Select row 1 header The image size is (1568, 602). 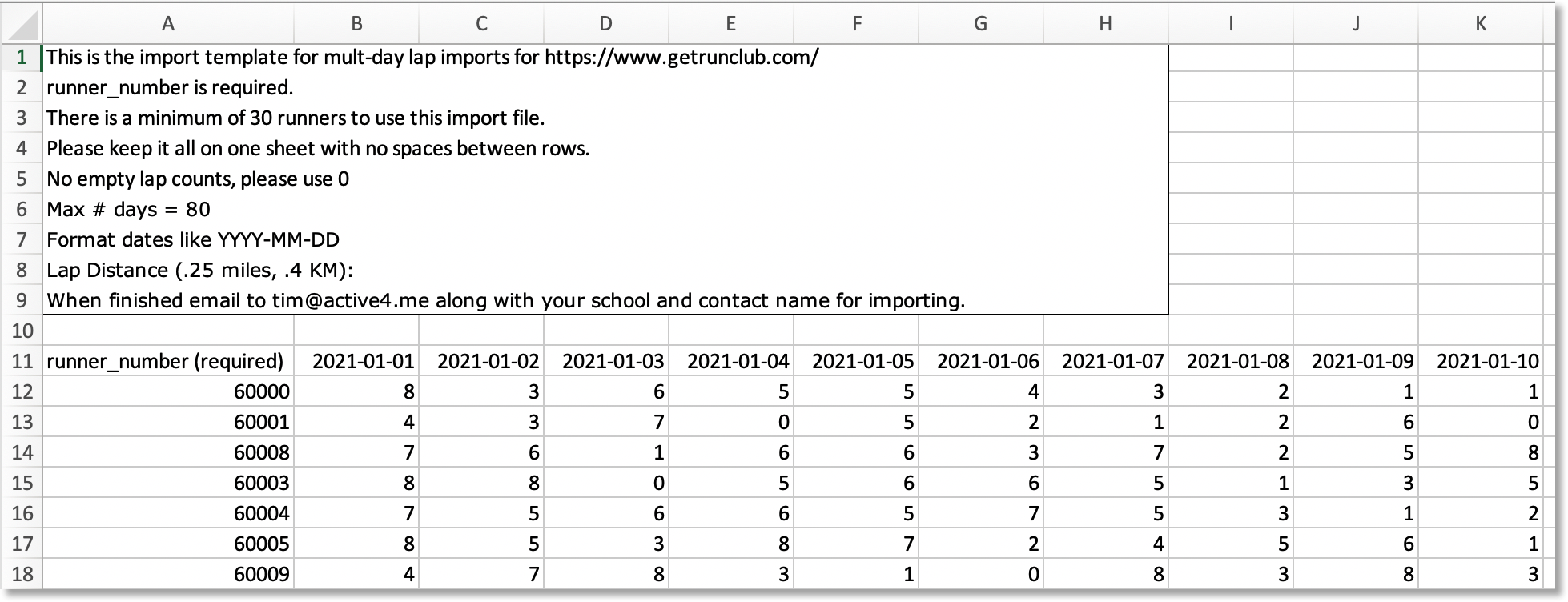click(x=22, y=58)
